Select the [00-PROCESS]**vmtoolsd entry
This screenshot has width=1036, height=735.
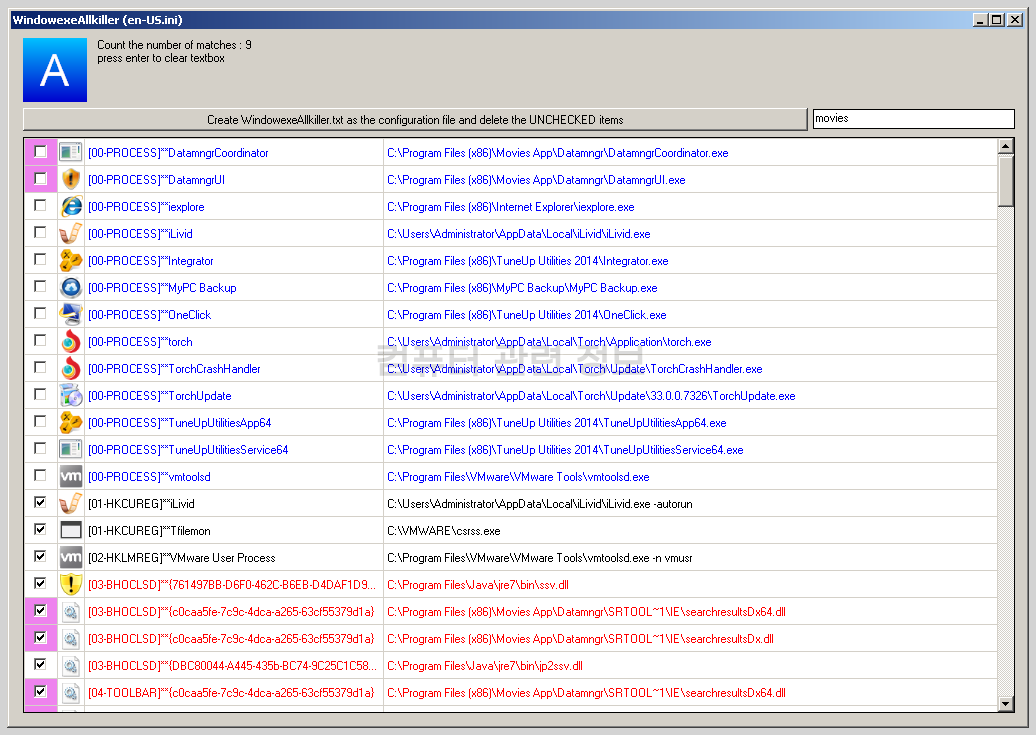(149, 477)
